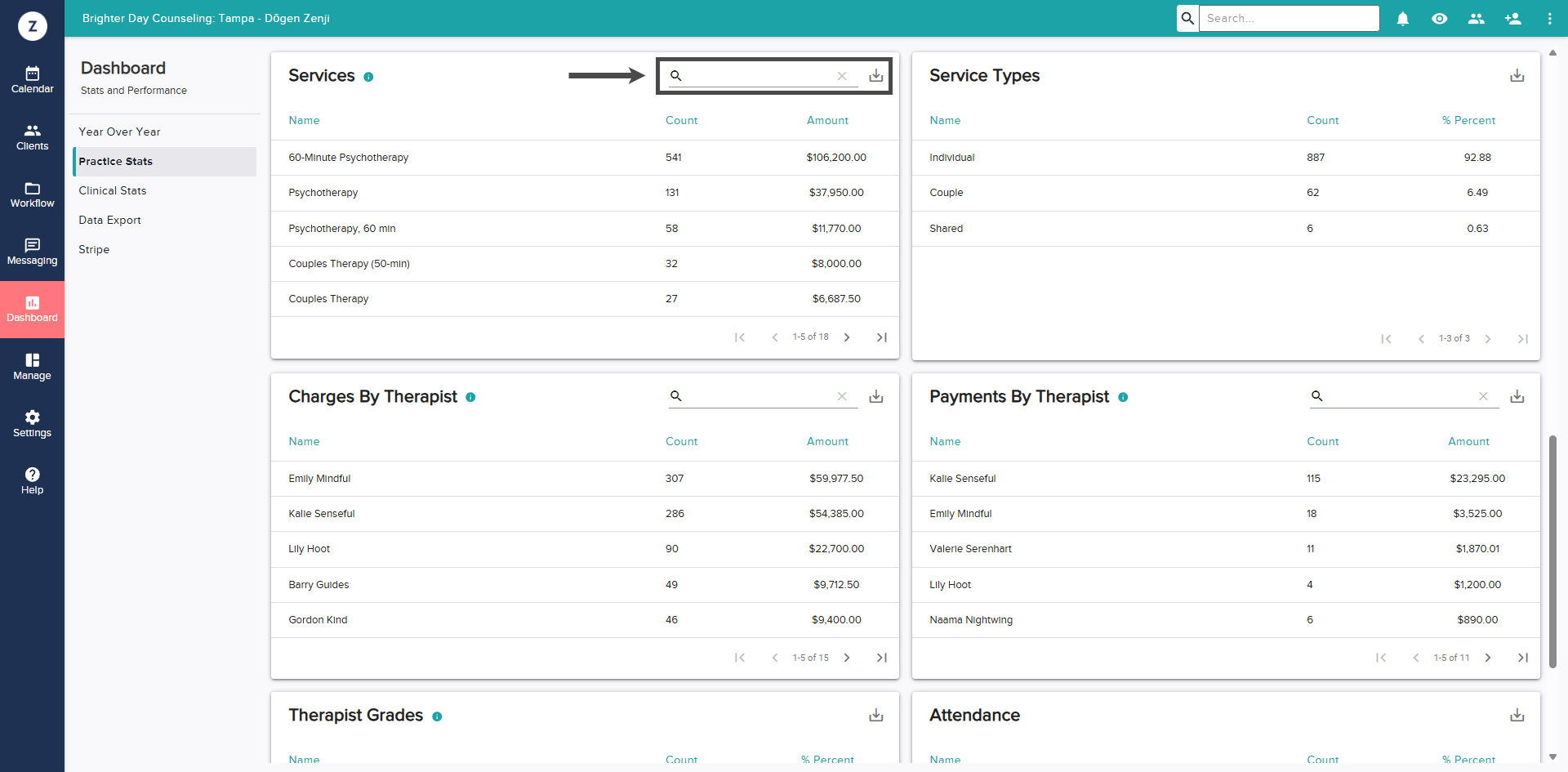The width and height of the screenshot is (1568, 772).
Task: Click the top bar search magnifier icon
Action: point(1187,18)
